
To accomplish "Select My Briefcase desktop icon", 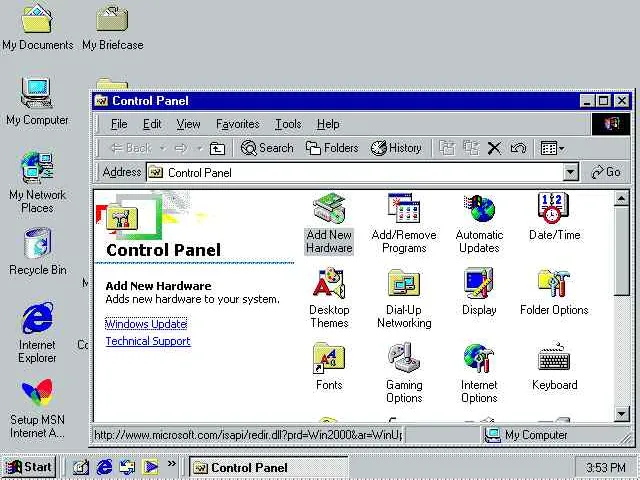I will click(113, 27).
